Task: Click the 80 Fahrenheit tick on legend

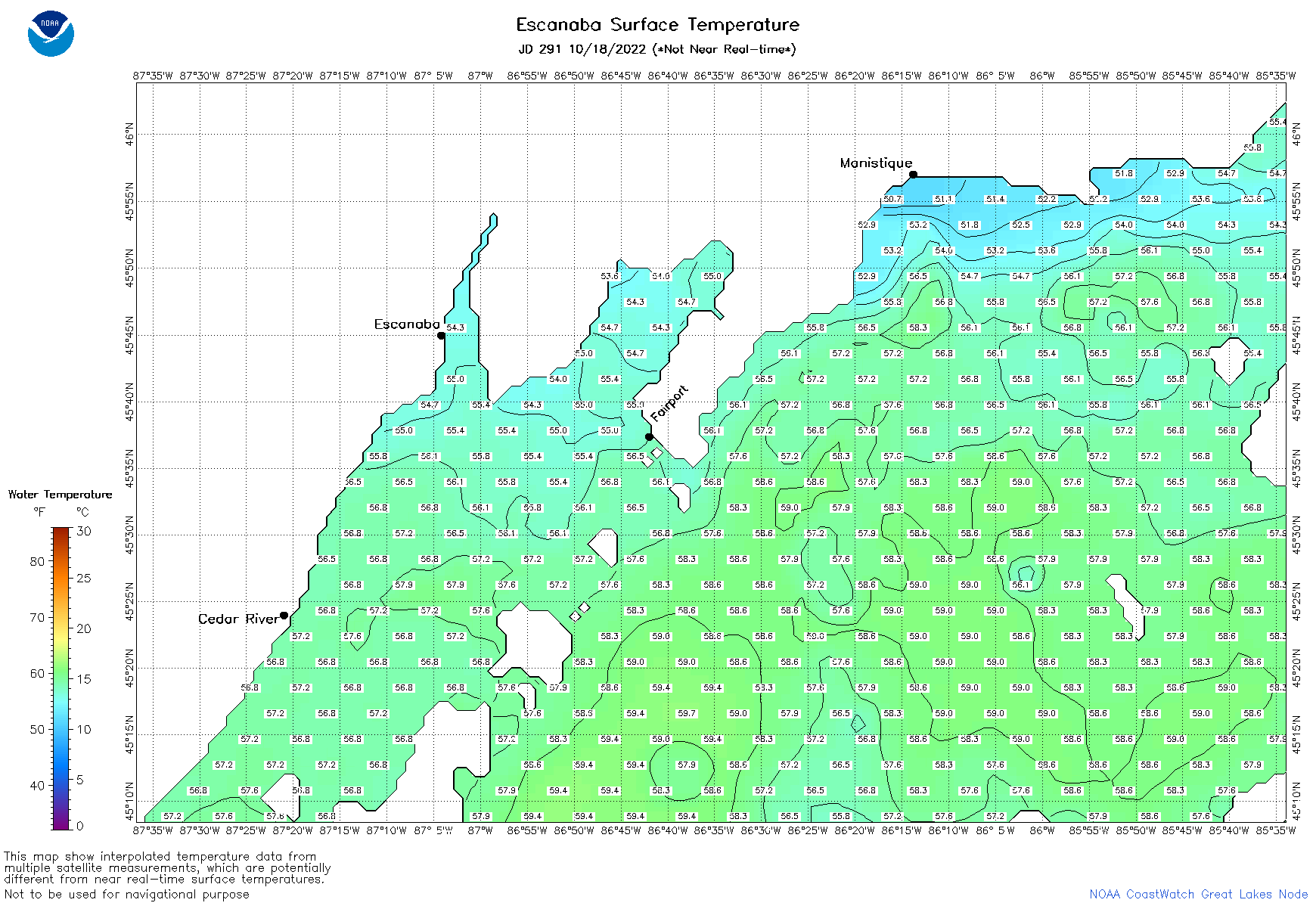Action: (37, 561)
